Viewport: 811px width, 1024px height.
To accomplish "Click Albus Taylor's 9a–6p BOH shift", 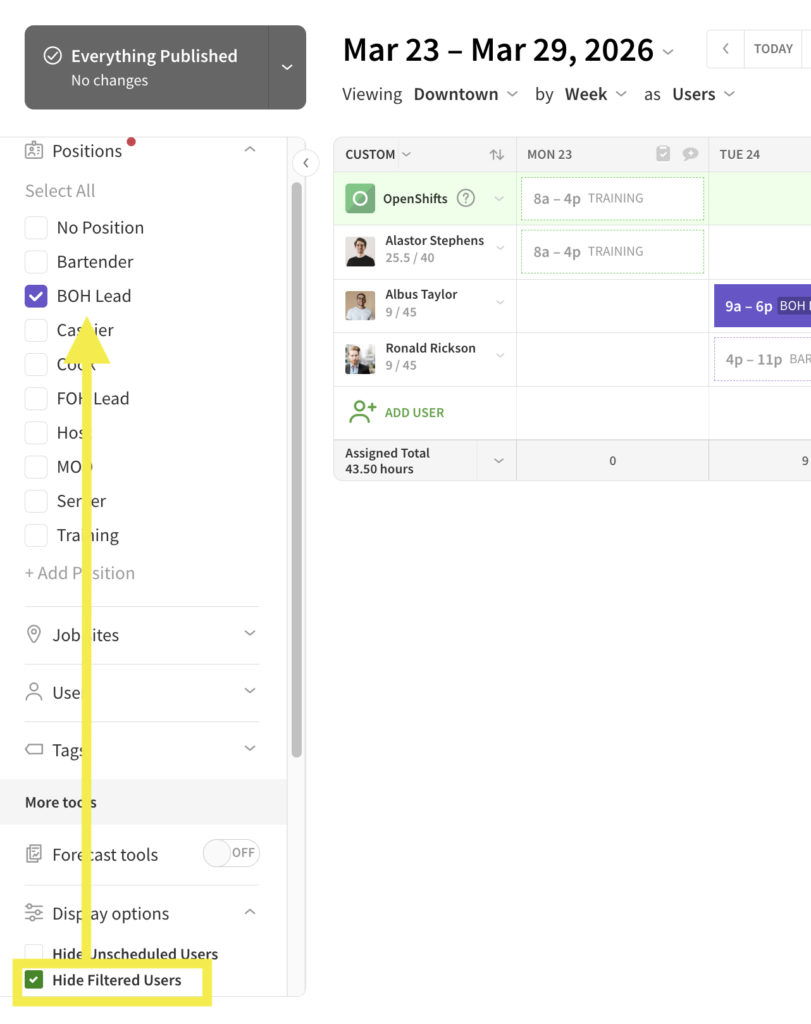I will [x=762, y=306].
